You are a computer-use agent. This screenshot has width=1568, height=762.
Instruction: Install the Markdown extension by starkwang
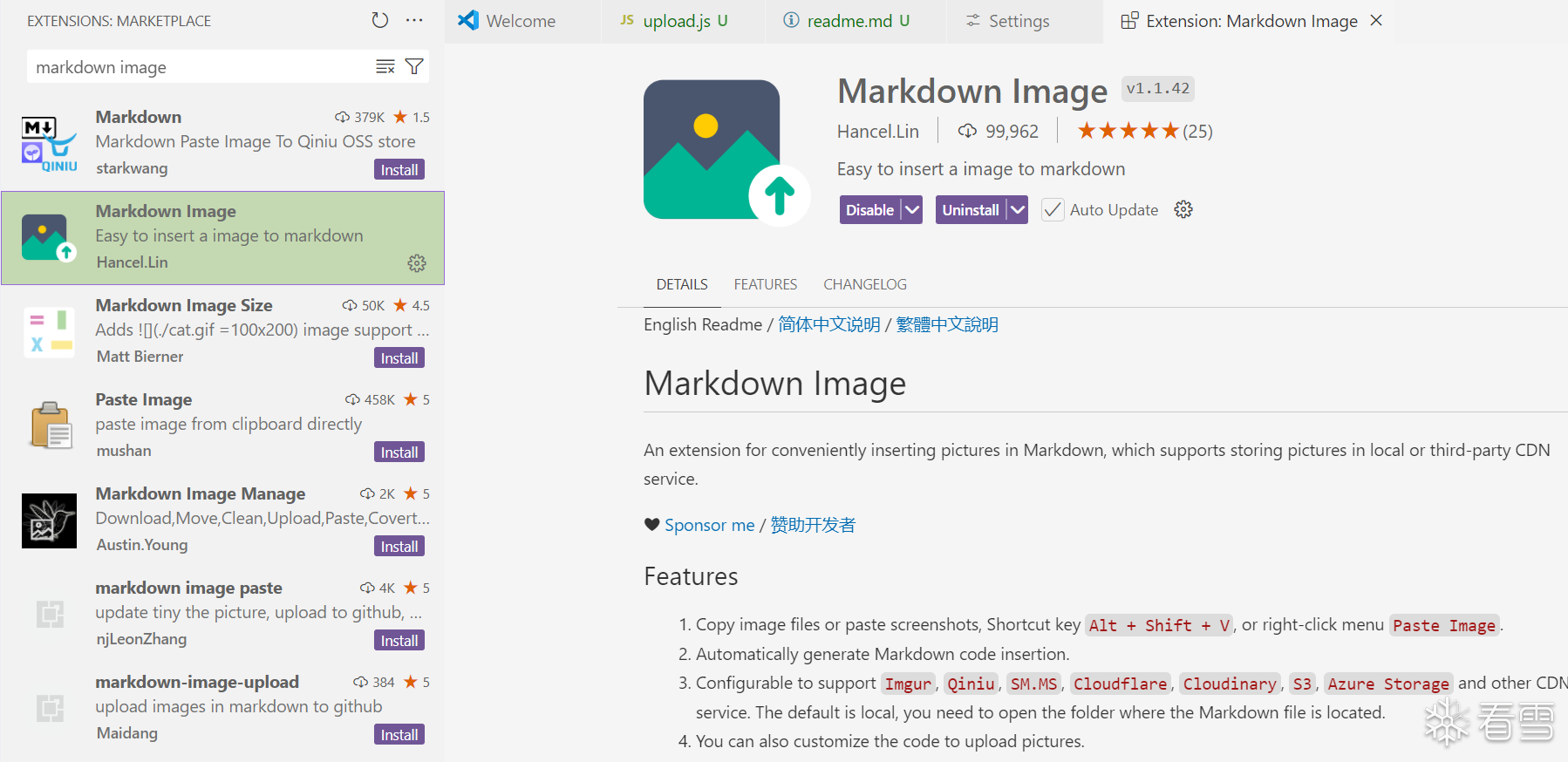point(399,169)
